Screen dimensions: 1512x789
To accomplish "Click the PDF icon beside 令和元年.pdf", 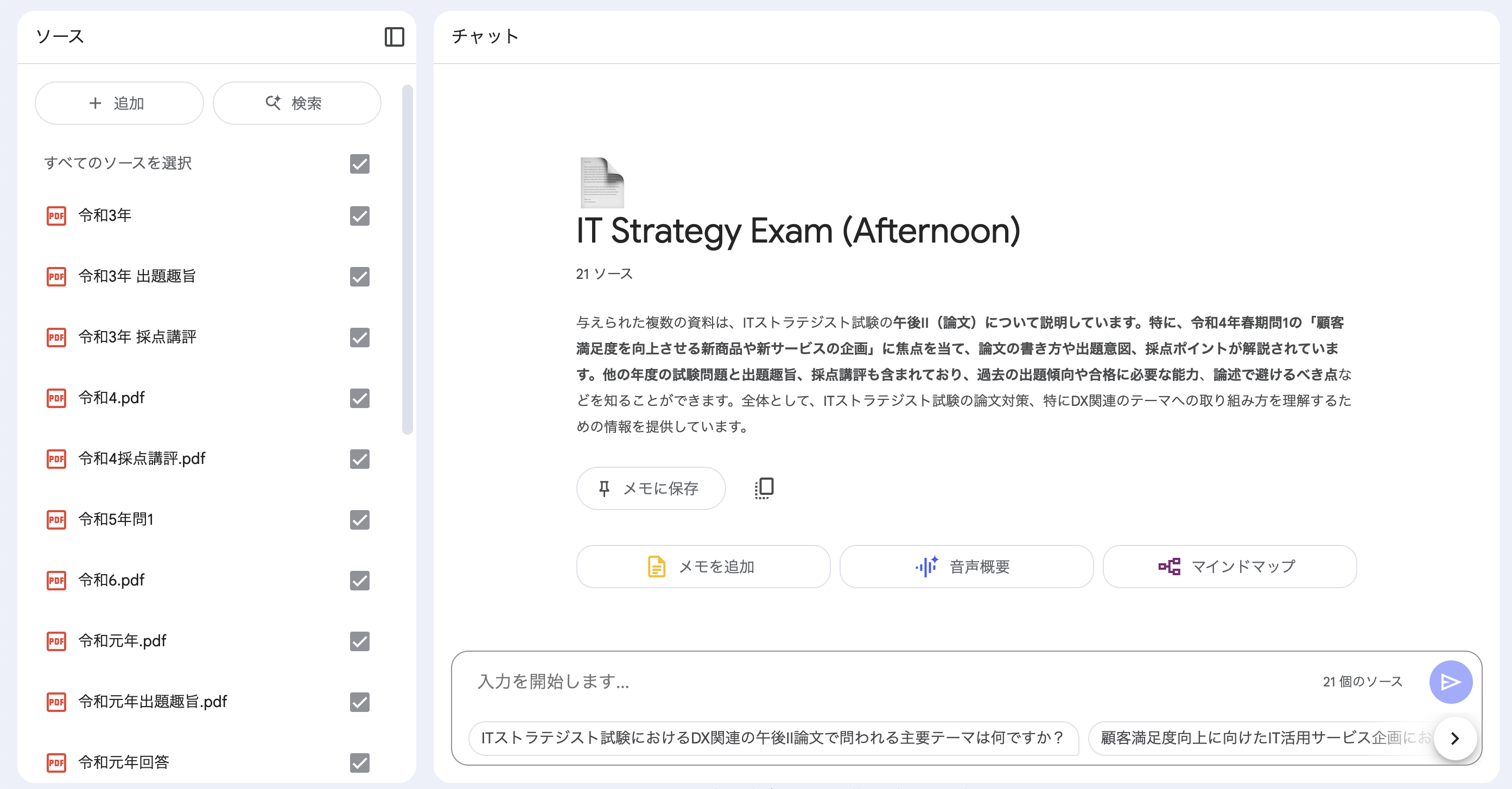I will point(56,641).
